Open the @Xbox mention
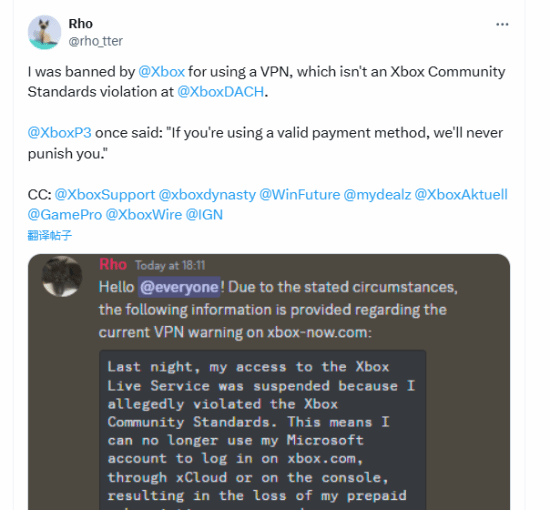This screenshot has height=510, width=550. click(x=161, y=72)
